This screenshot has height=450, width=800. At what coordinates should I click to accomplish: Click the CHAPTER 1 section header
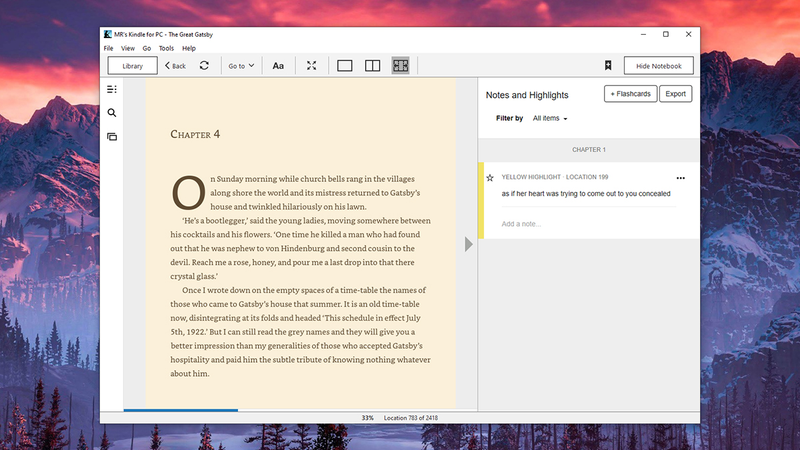pos(589,149)
